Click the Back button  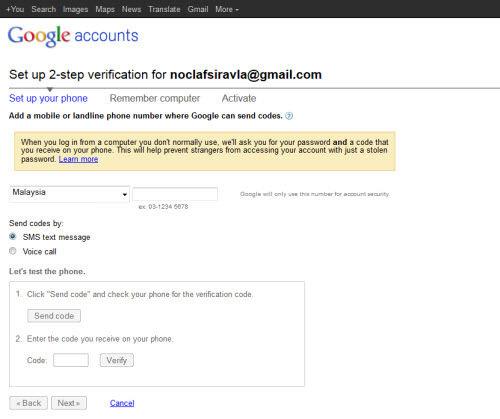pyautogui.click(x=29, y=403)
